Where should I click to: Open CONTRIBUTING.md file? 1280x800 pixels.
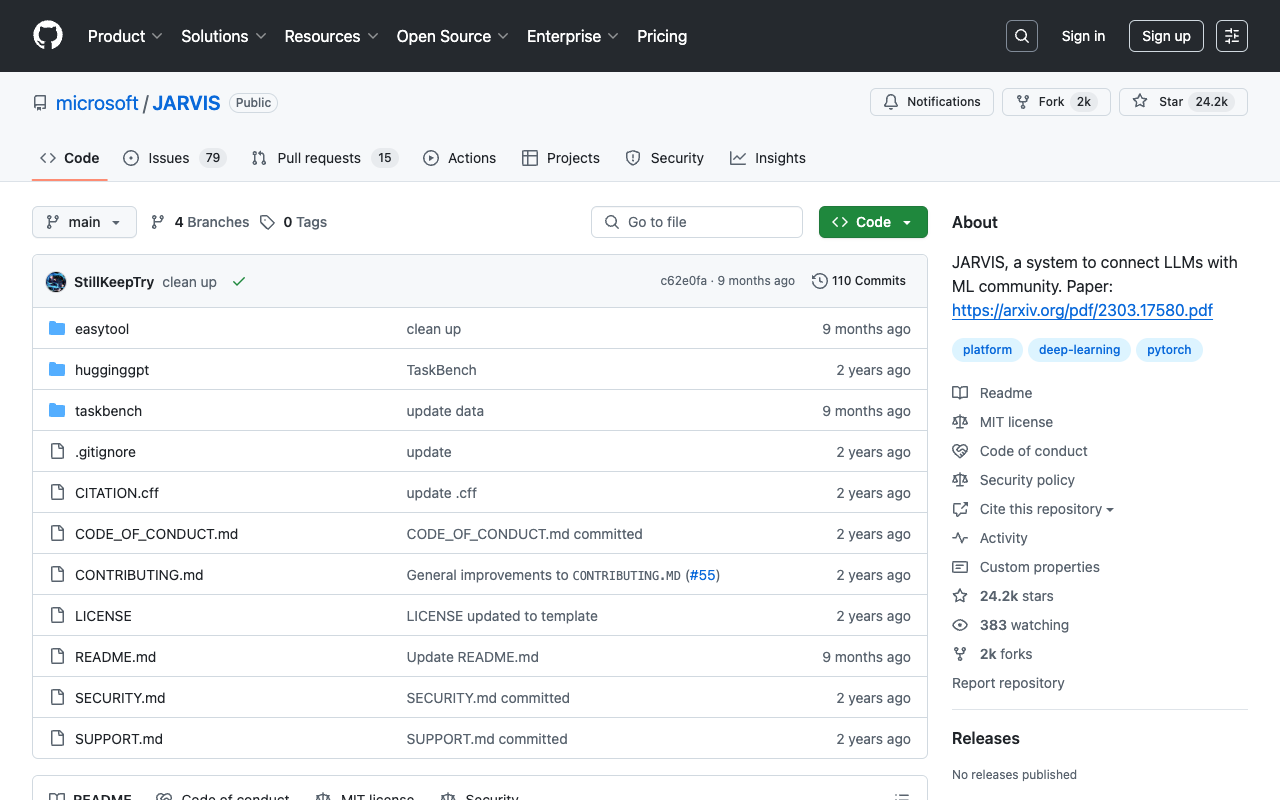(x=139, y=575)
